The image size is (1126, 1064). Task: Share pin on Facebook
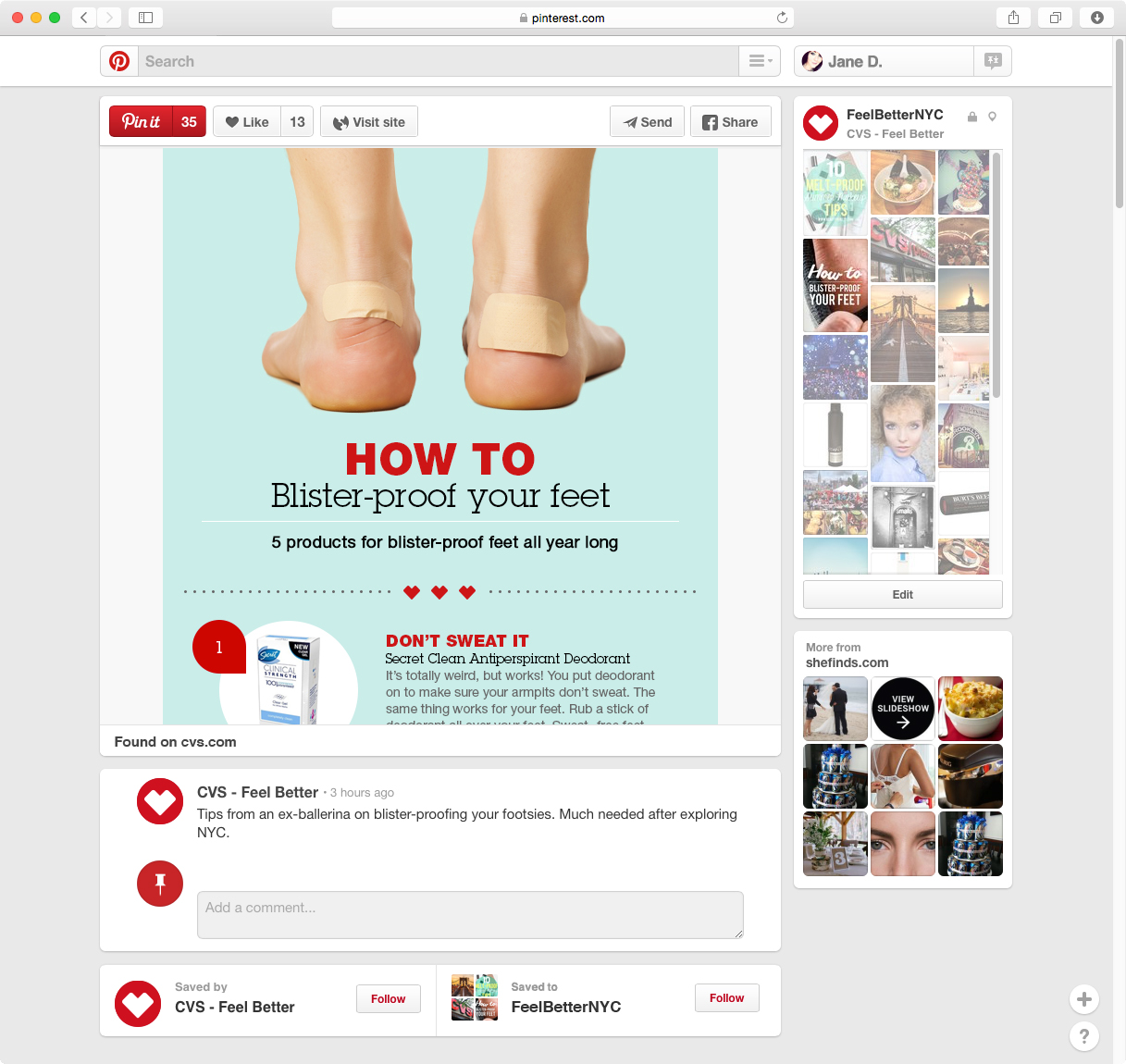731,121
